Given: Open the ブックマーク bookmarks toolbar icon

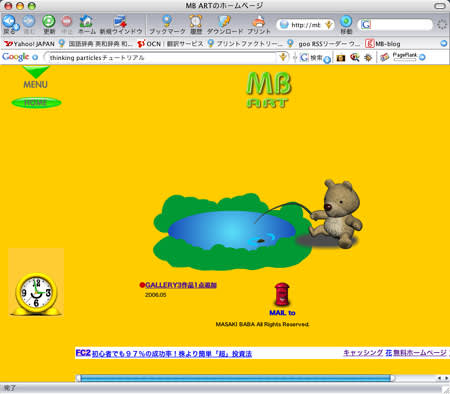Looking at the screenshot, I should tap(167, 24).
